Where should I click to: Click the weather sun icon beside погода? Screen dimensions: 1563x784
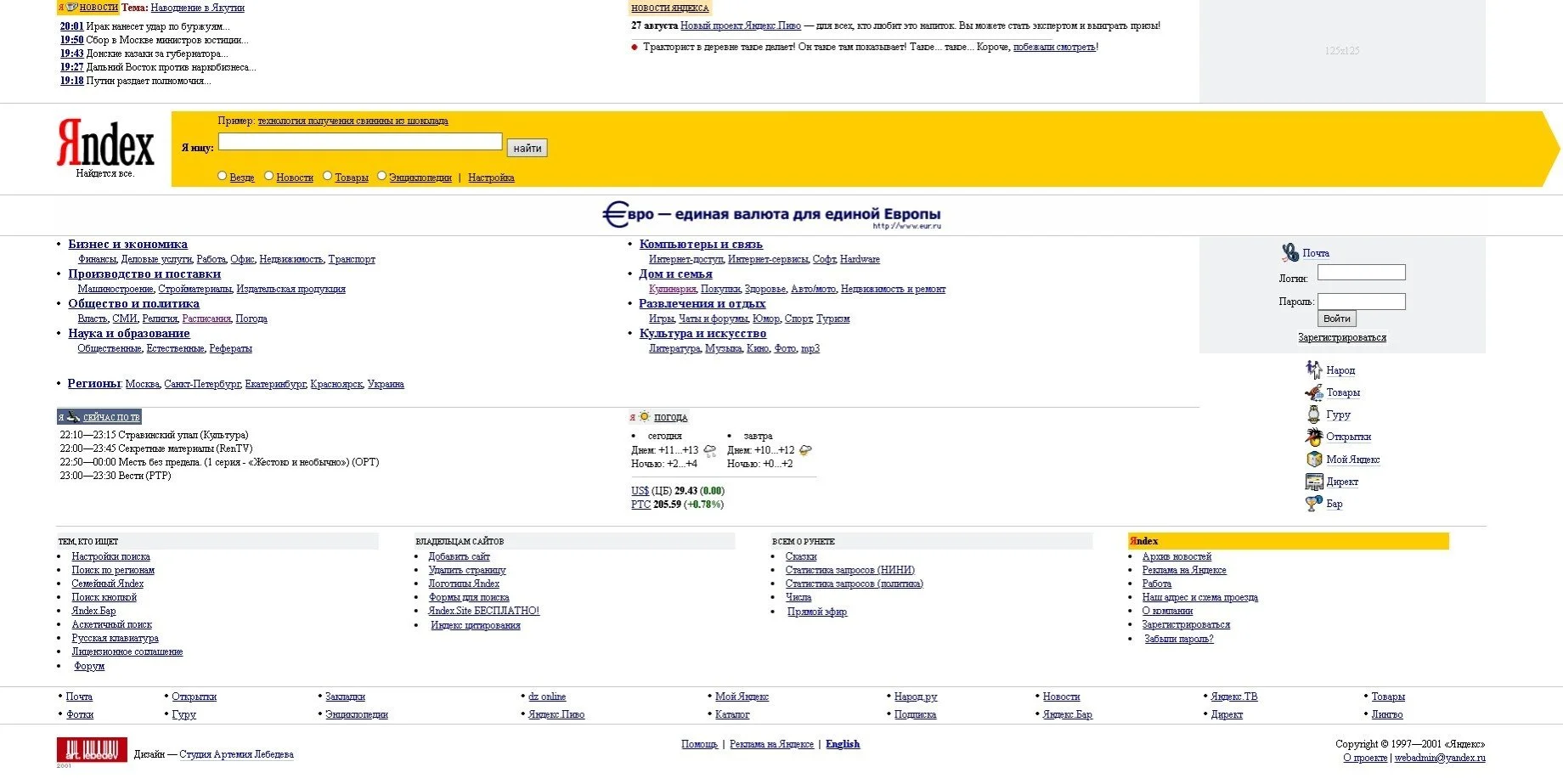coord(645,416)
